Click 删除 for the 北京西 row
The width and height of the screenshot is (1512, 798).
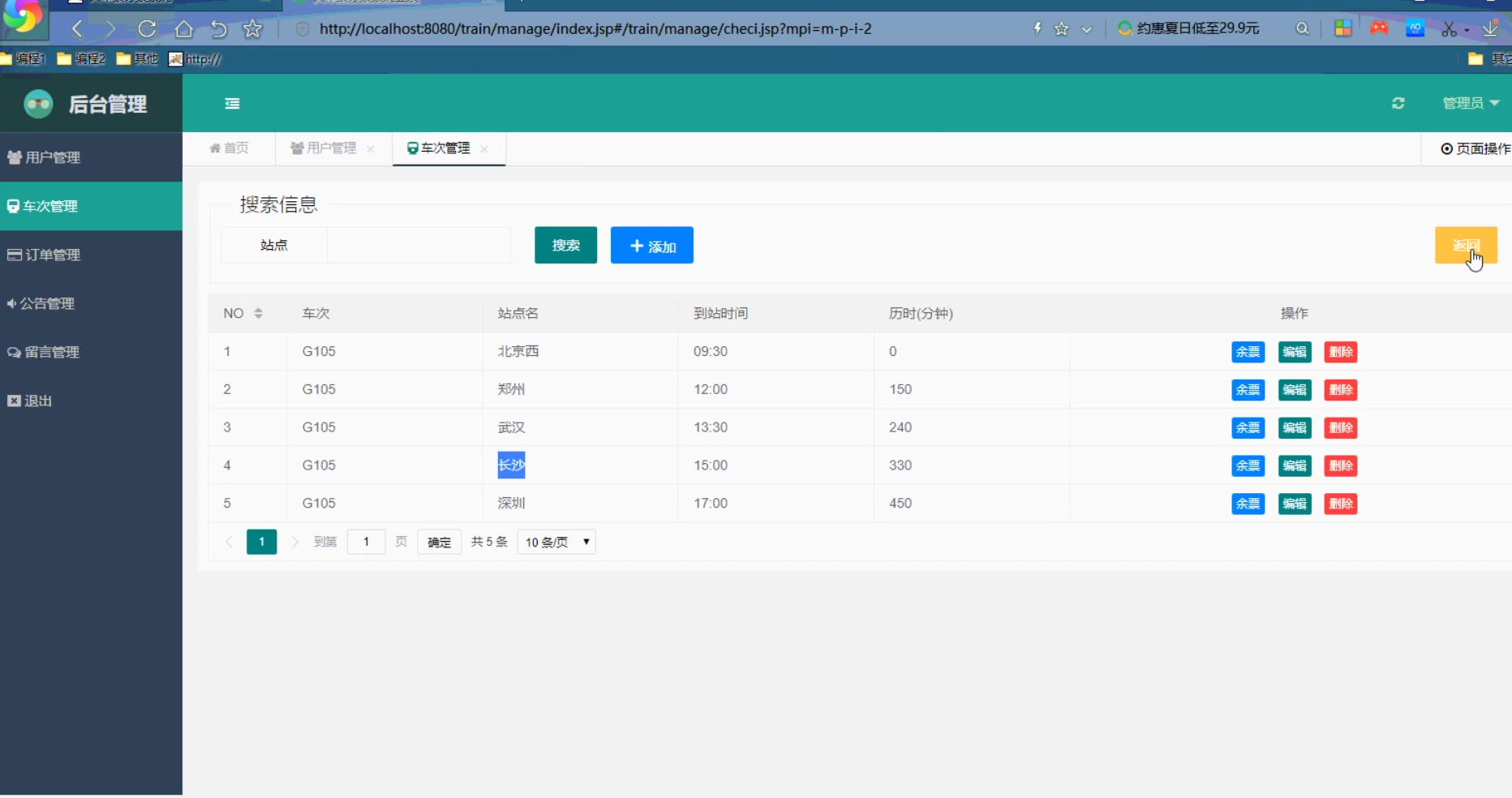coord(1341,352)
